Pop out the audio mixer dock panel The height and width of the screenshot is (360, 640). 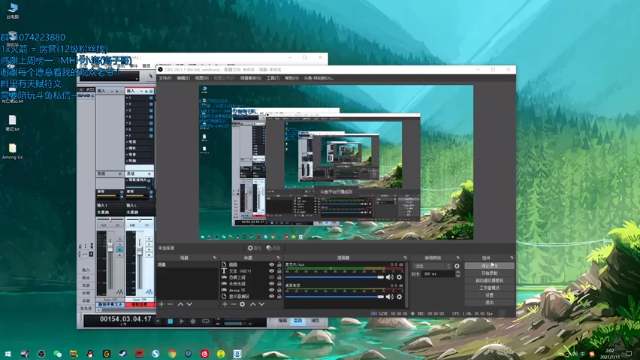click(405, 258)
